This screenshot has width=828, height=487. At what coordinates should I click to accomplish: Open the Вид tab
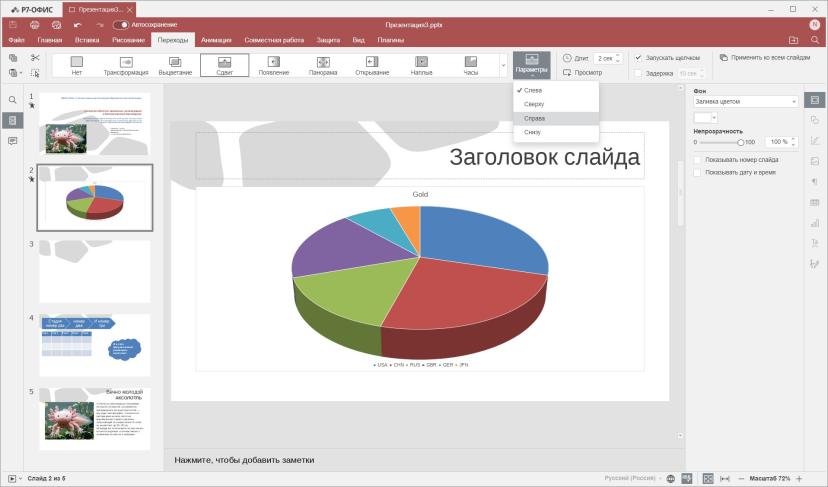coord(359,40)
